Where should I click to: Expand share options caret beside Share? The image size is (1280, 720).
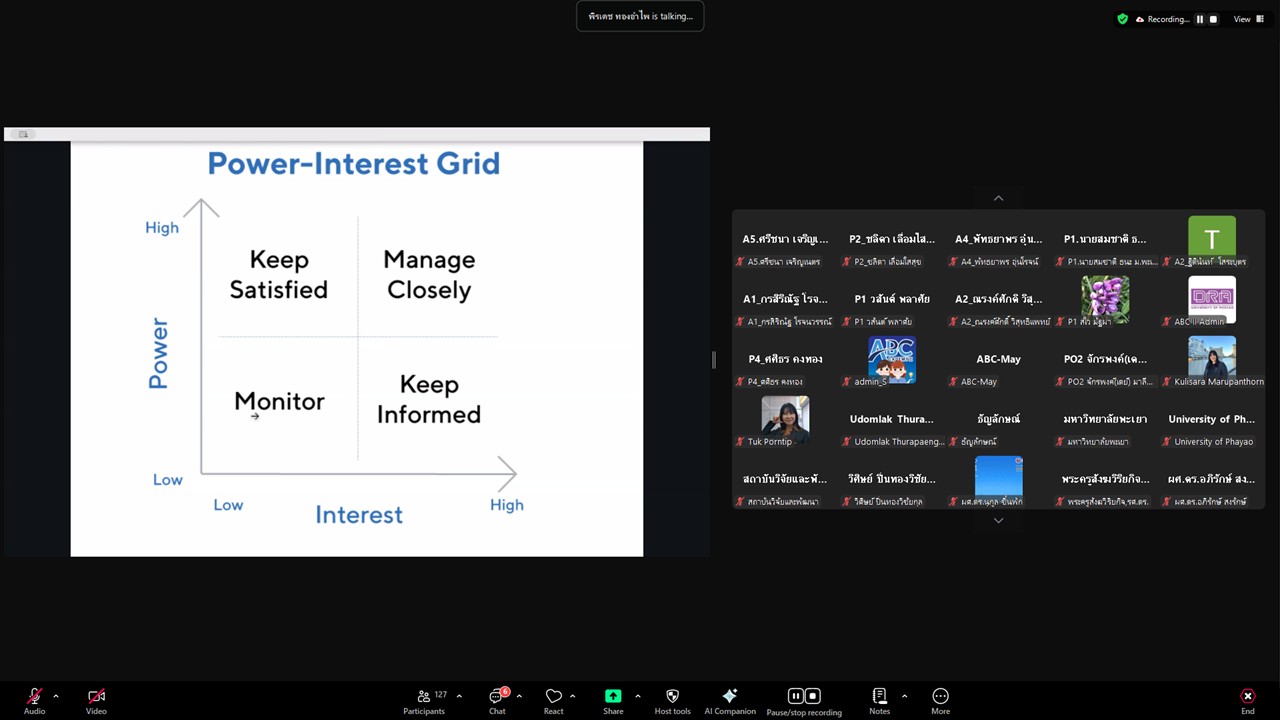(637, 696)
